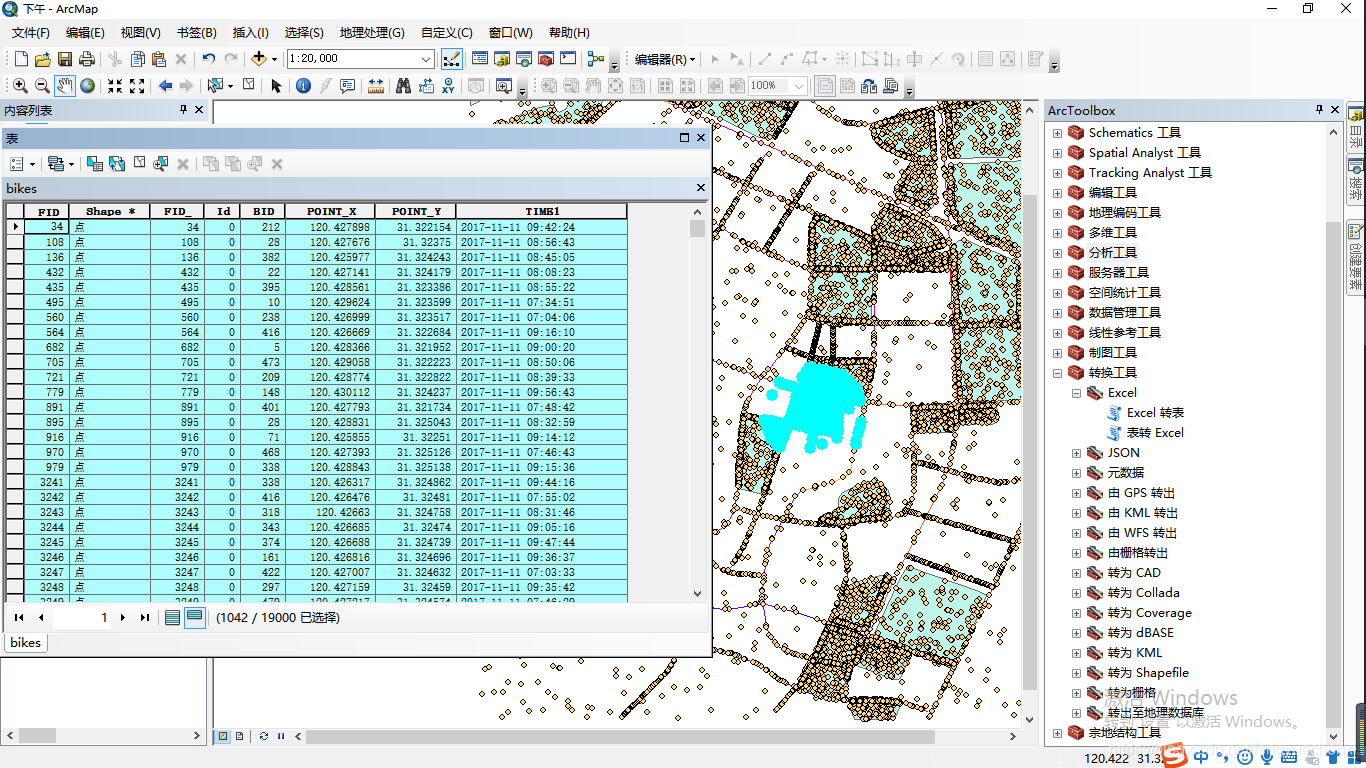Open the ArcToolbox window from toolbar
The image size is (1366, 768).
point(546,59)
